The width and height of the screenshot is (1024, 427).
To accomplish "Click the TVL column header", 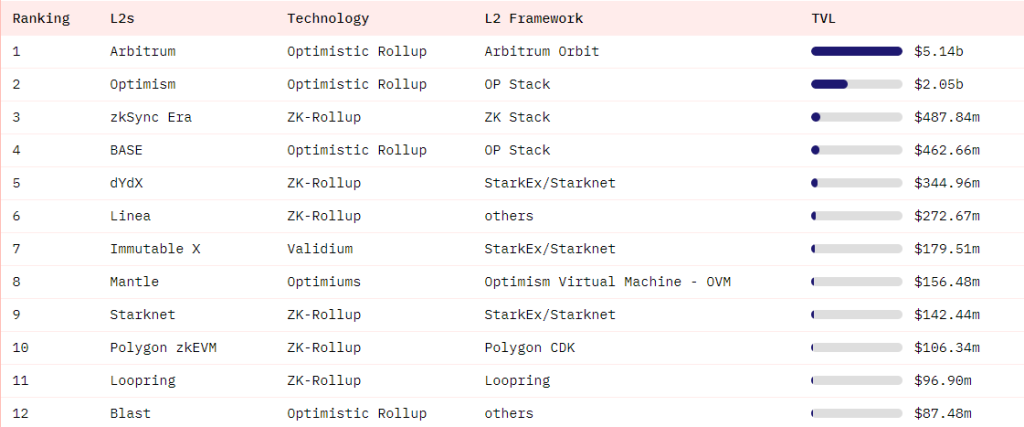I will pos(823,18).
